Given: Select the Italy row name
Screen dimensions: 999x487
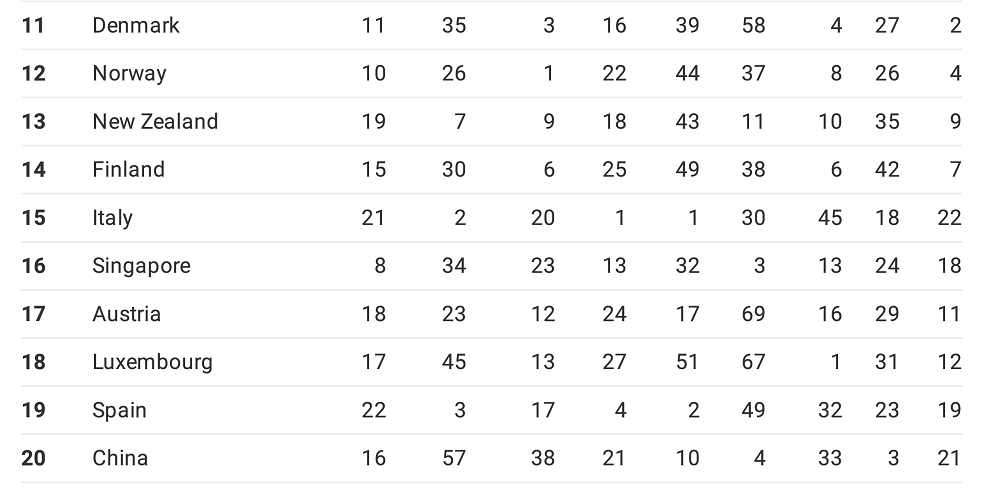Looking at the screenshot, I should point(112,218).
